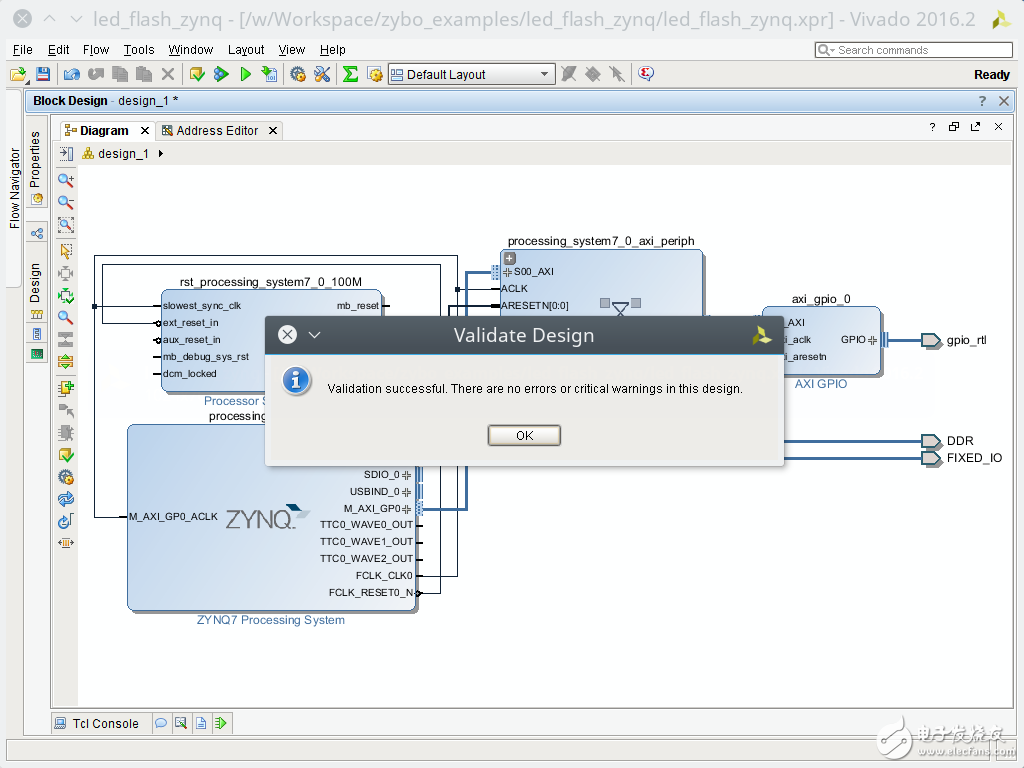Expand the design_1 breadcrumb arrow
Screen dimensions: 1024x768
coord(161,154)
